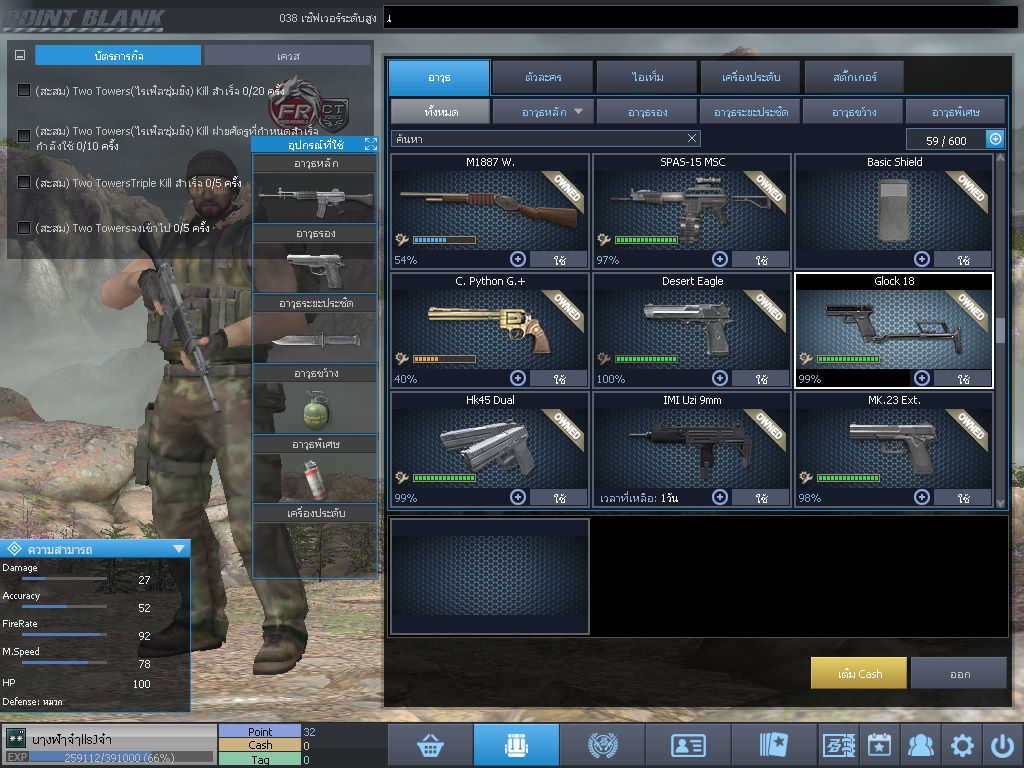
Task: Switch to the สติ๊กเกอร์ tab
Action: click(854, 77)
